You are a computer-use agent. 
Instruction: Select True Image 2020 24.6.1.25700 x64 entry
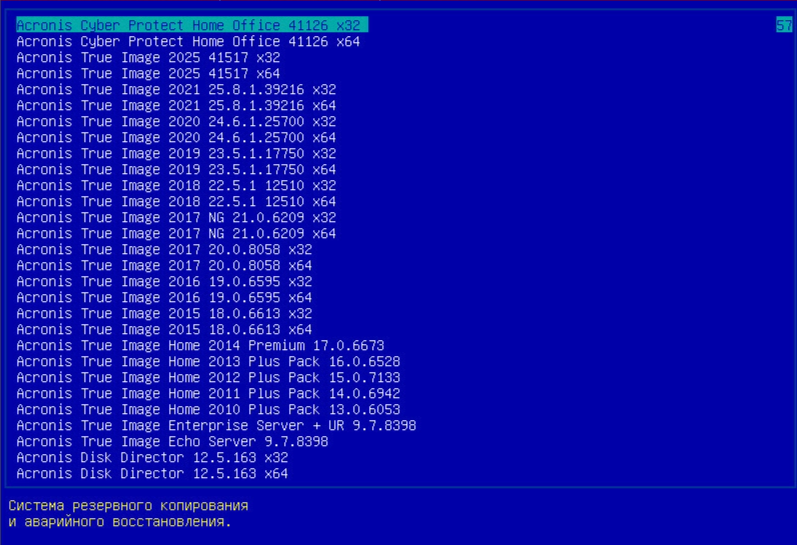pos(176,137)
